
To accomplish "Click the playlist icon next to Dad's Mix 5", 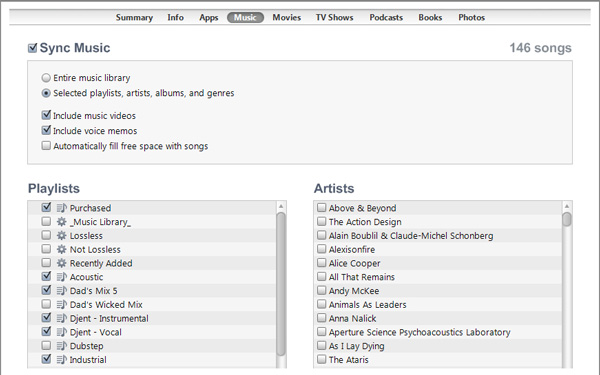I will point(62,290).
